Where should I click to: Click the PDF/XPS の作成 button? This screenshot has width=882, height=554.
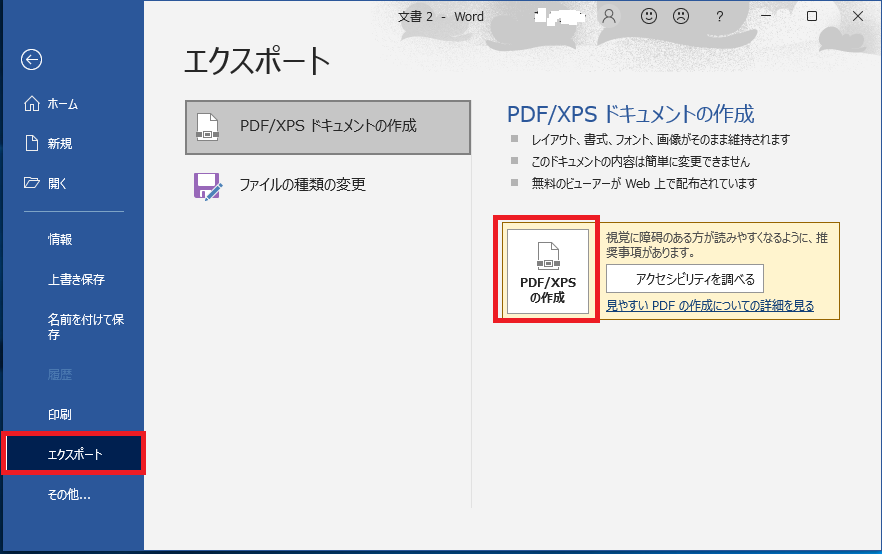tap(548, 271)
